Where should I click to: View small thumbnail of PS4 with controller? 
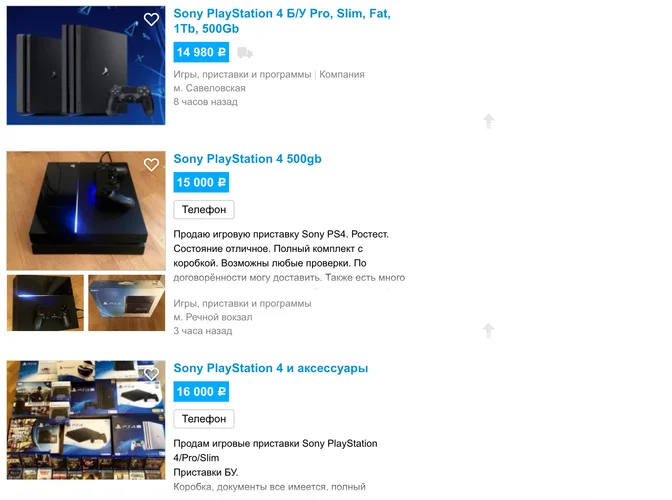point(45,303)
